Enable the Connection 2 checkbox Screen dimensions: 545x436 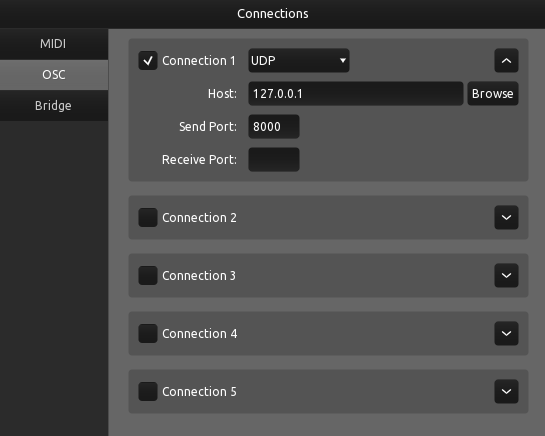point(148,218)
